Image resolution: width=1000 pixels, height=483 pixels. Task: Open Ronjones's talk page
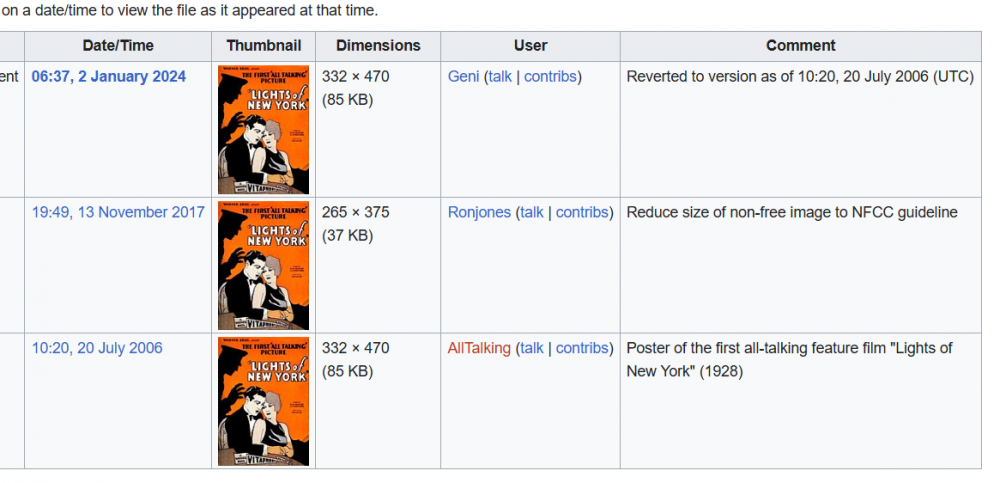[532, 212]
